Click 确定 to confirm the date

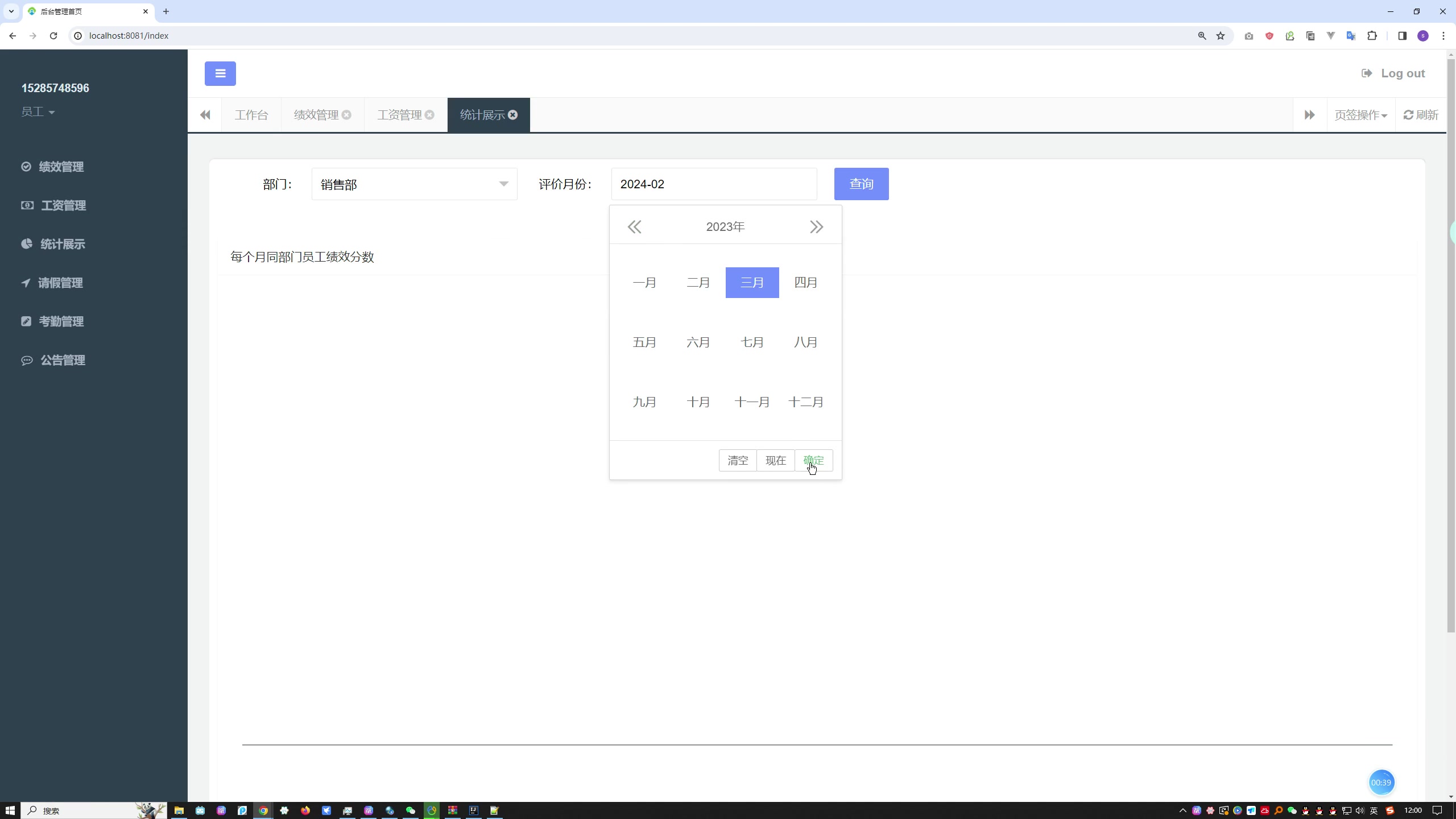coord(814,461)
